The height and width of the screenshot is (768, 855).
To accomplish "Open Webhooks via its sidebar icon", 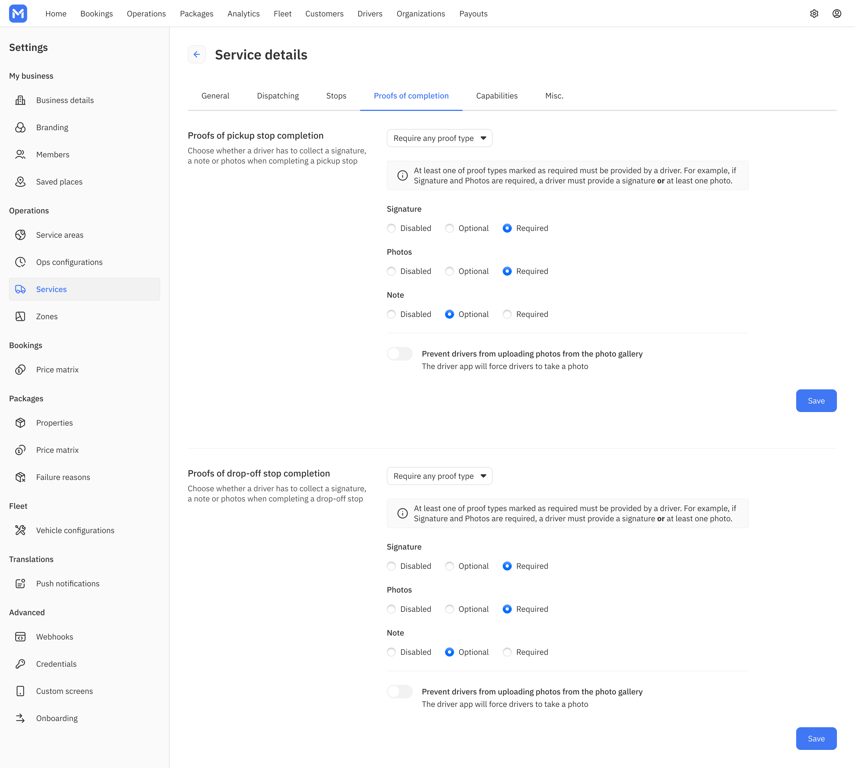I will pos(20,637).
